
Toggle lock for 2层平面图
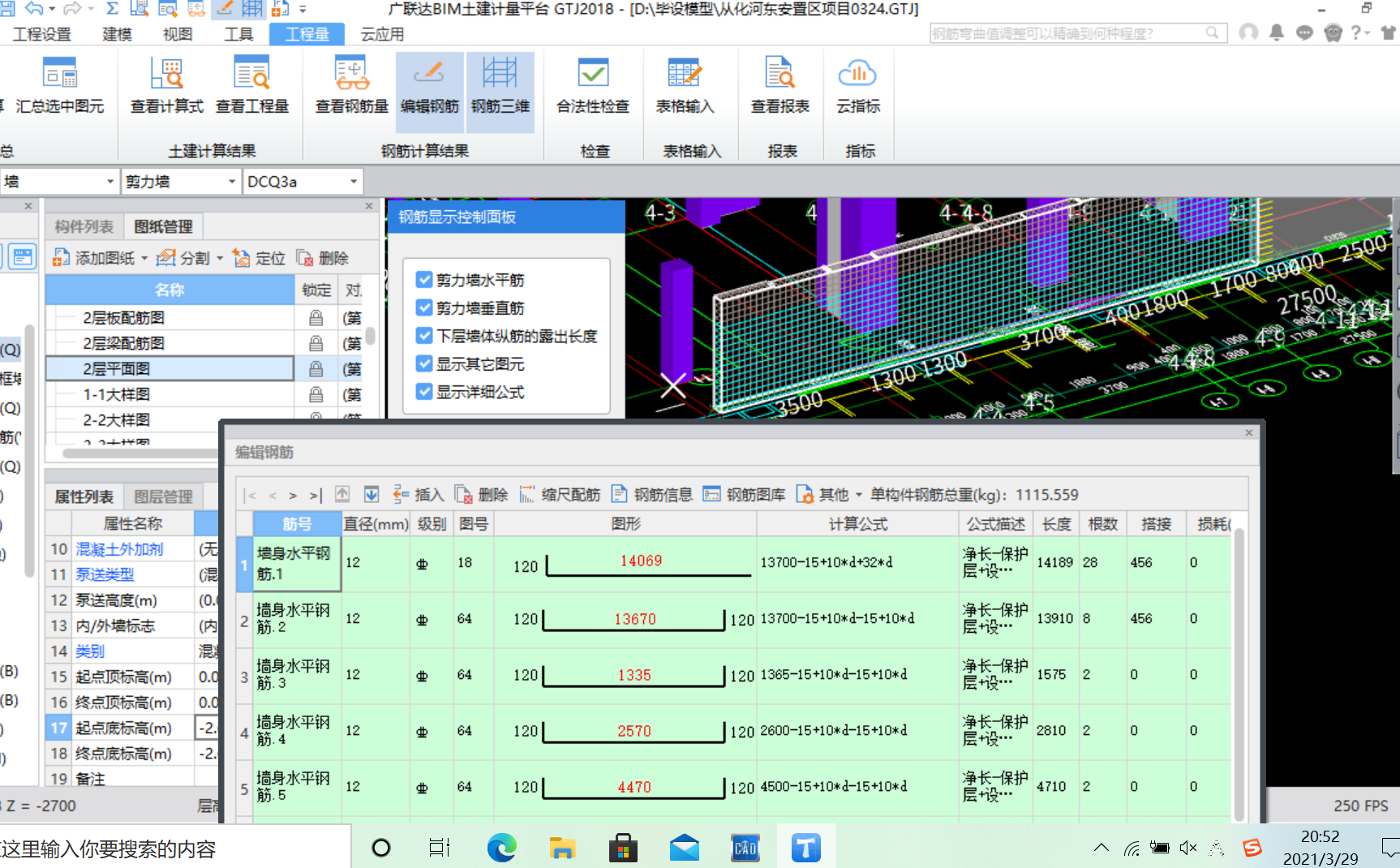click(x=316, y=369)
